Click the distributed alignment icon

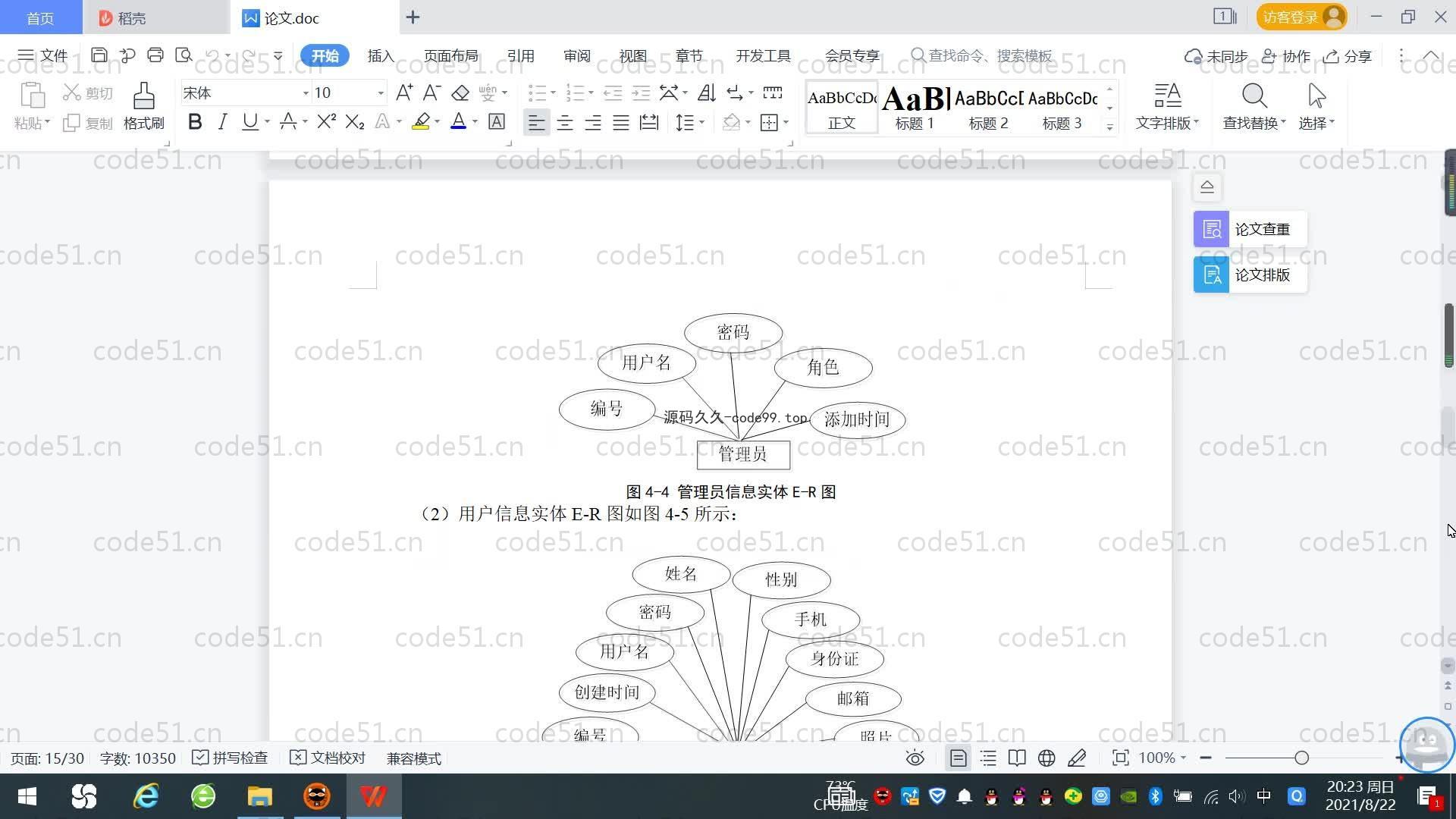[649, 122]
